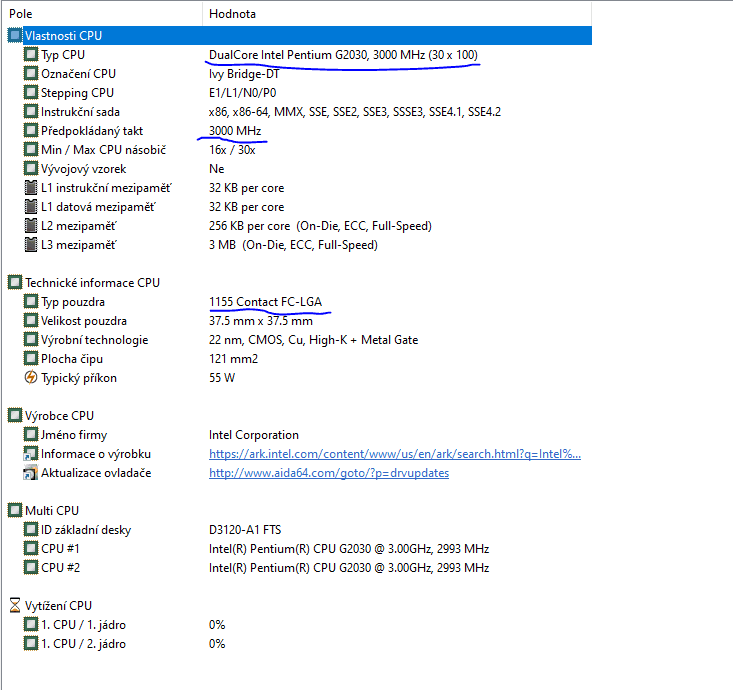Select the Intel Corporation value
The width and height of the screenshot is (733, 690).
tap(254, 435)
